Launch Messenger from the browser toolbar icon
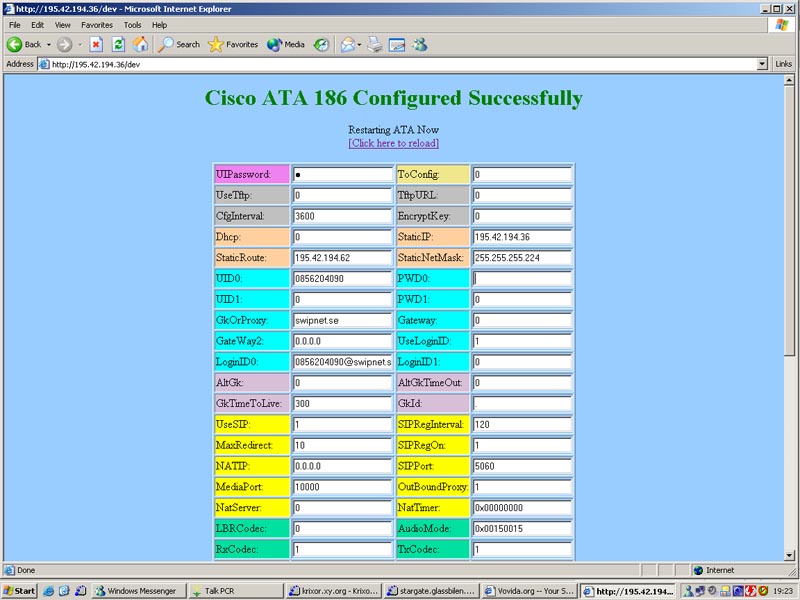Screen dimensions: 800x600 (x=420, y=45)
